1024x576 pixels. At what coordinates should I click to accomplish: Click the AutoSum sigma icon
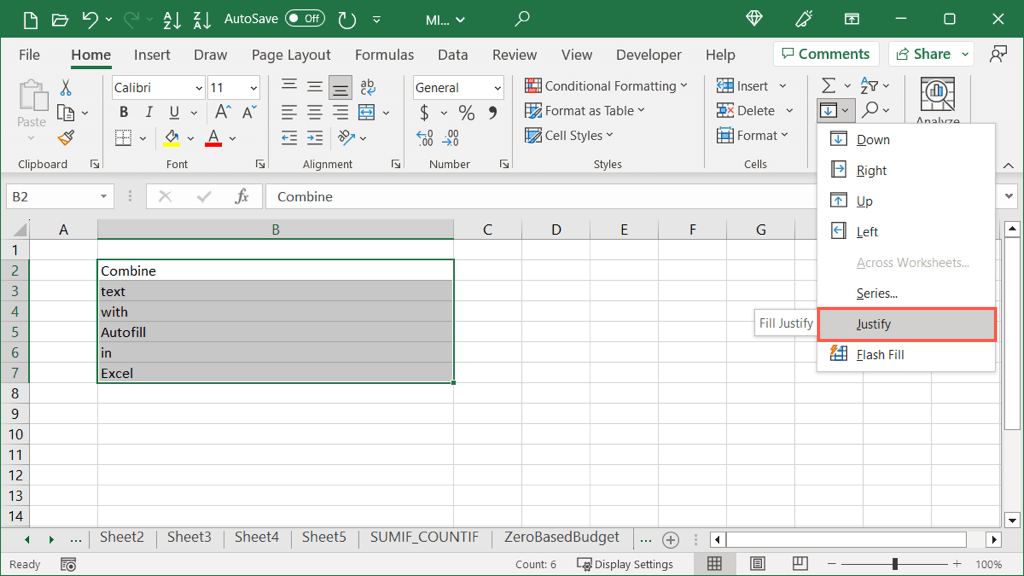828,86
